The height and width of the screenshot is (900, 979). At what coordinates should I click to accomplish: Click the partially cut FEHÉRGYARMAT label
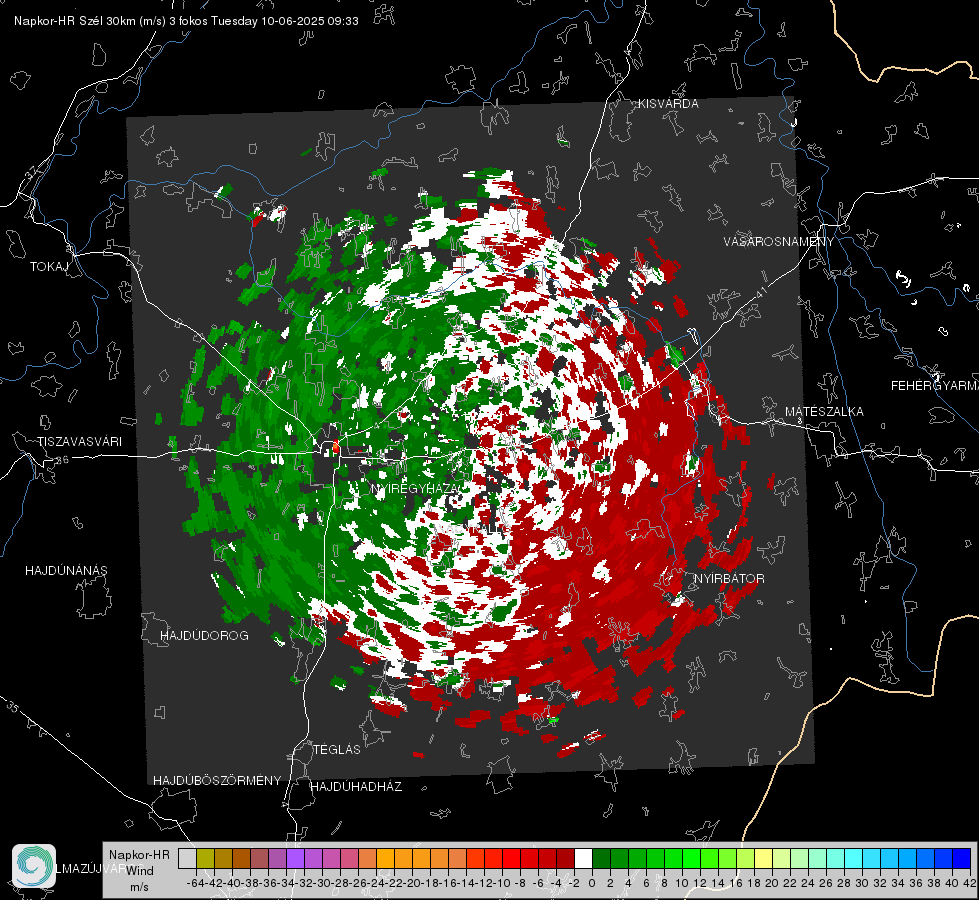[935, 386]
